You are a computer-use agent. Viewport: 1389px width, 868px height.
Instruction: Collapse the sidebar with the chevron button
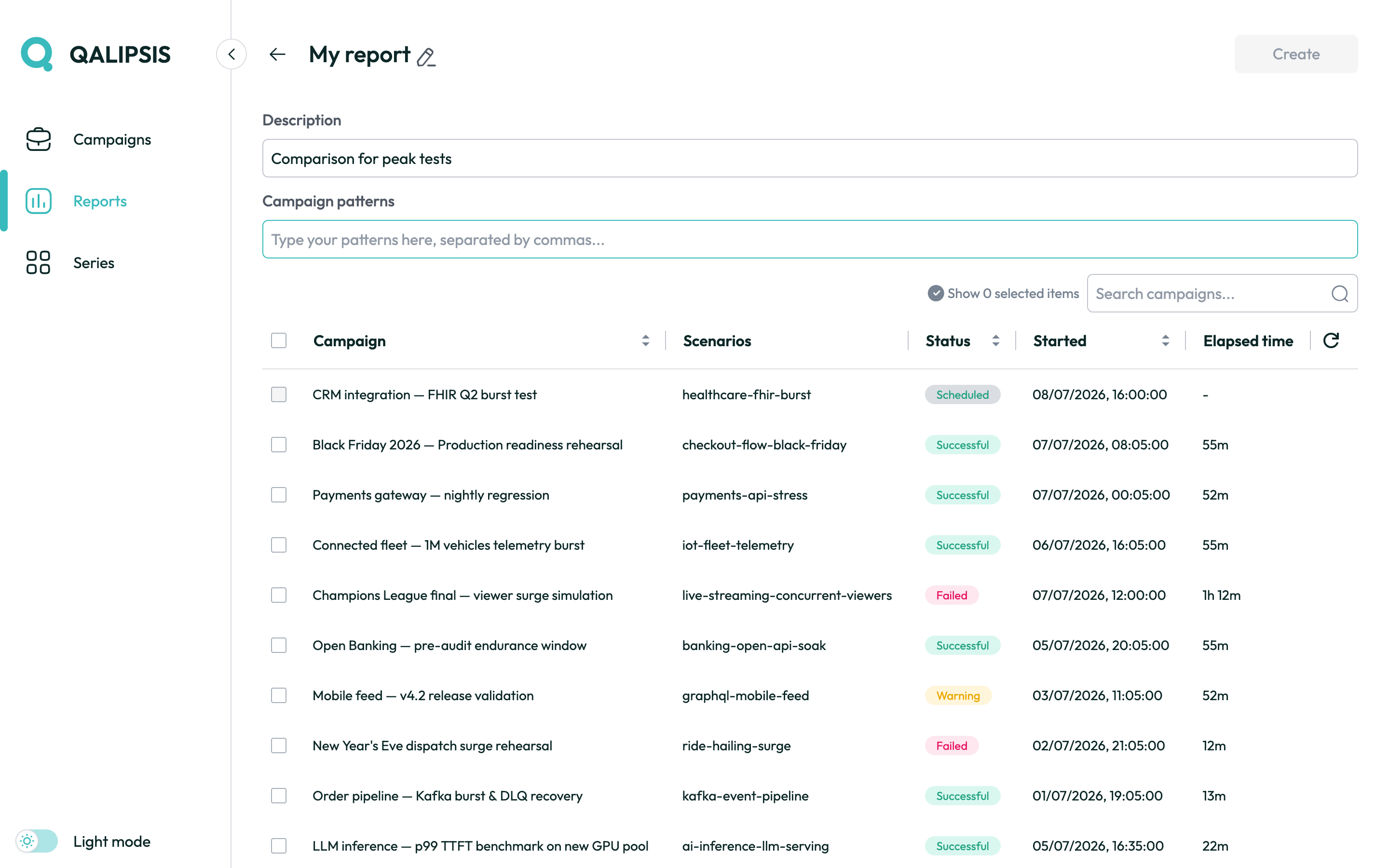231,54
